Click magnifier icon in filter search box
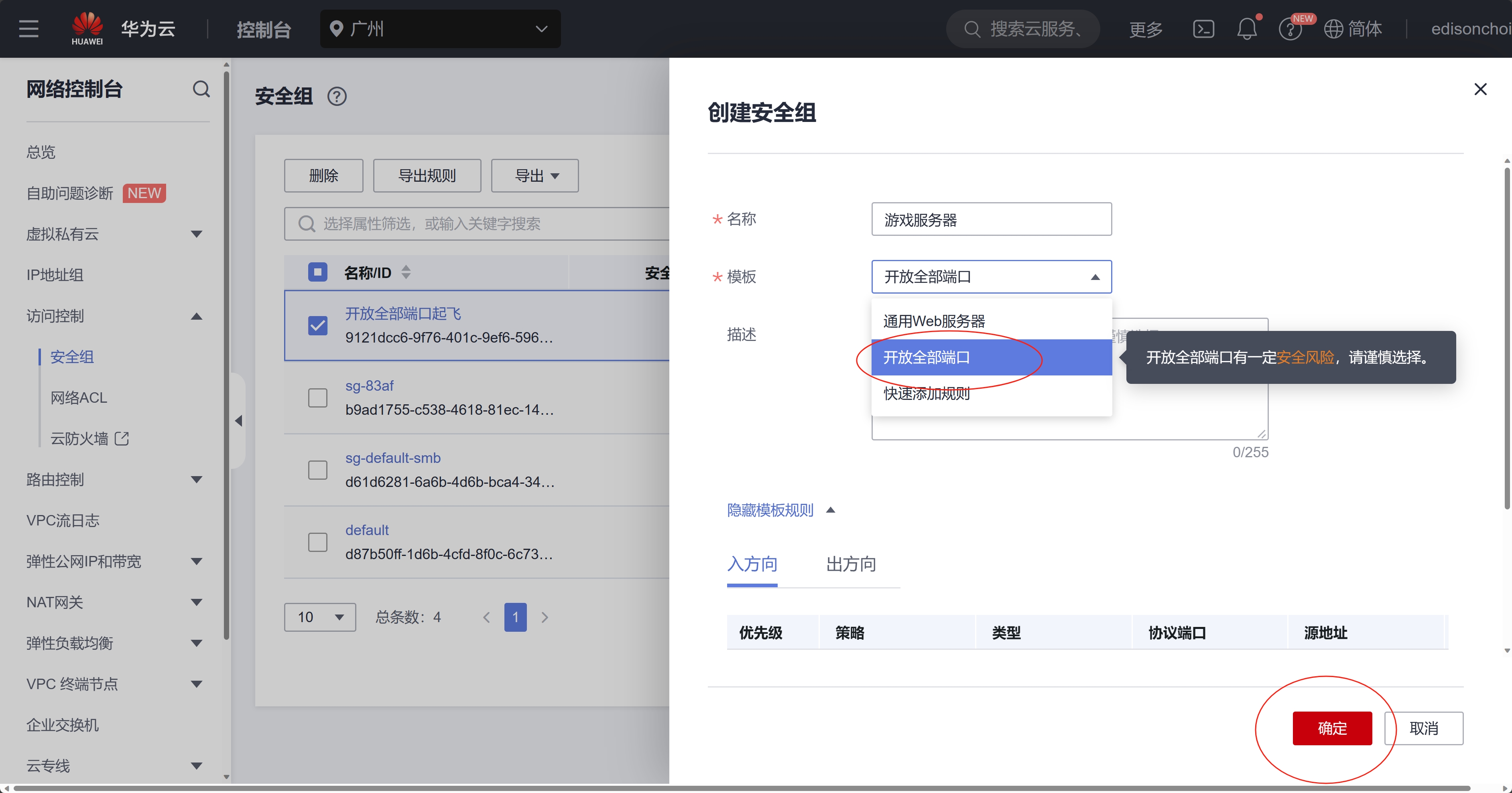Viewport: 1512px width, 793px height. click(x=307, y=223)
